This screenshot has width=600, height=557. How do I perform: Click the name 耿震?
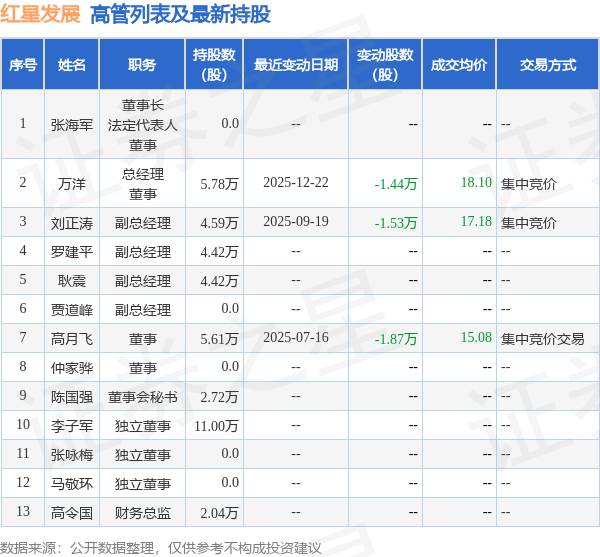pos(72,281)
